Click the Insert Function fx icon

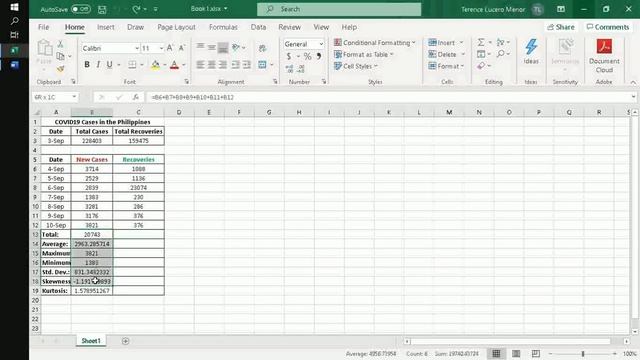(x=136, y=97)
